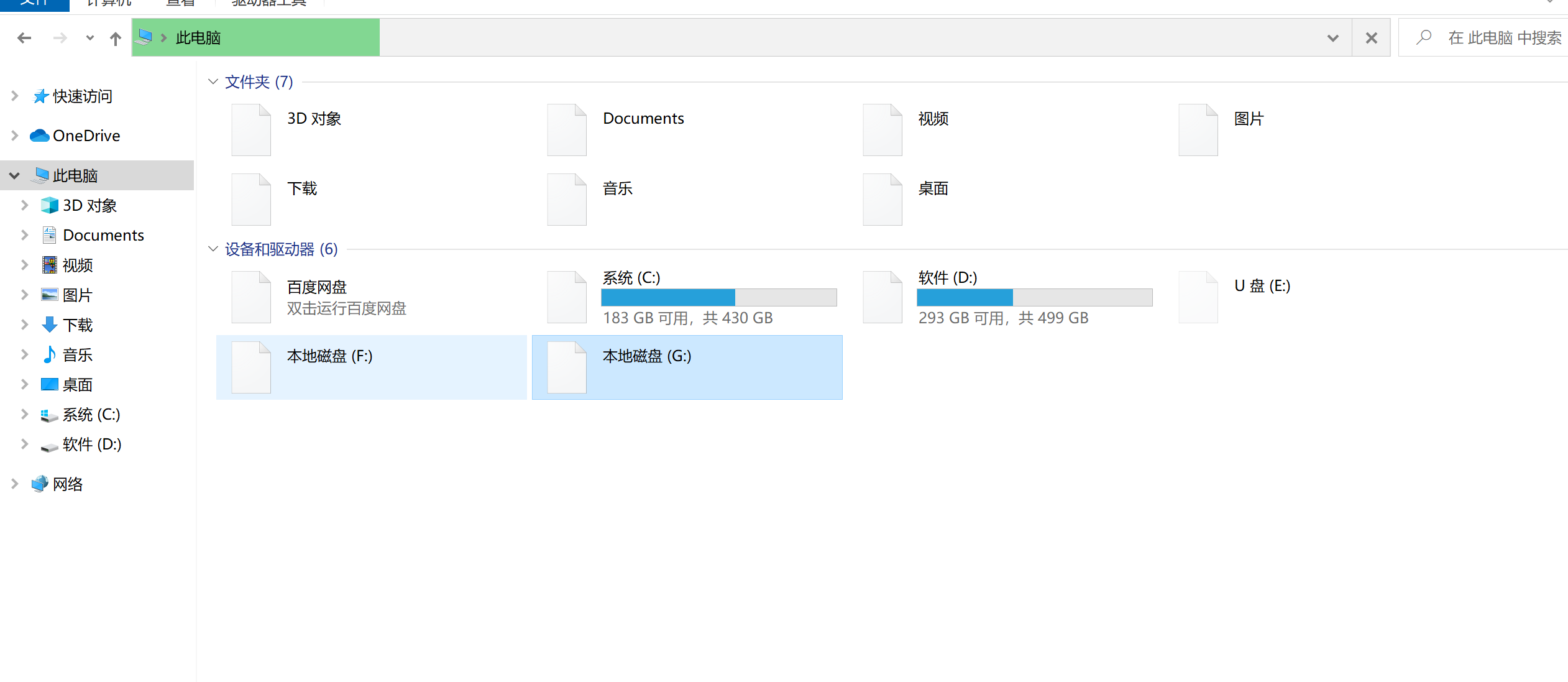The image size is (1568, 682).
Task: Expand 软件 (D:) in the sidebar tree
Action: tap(25, 444)
